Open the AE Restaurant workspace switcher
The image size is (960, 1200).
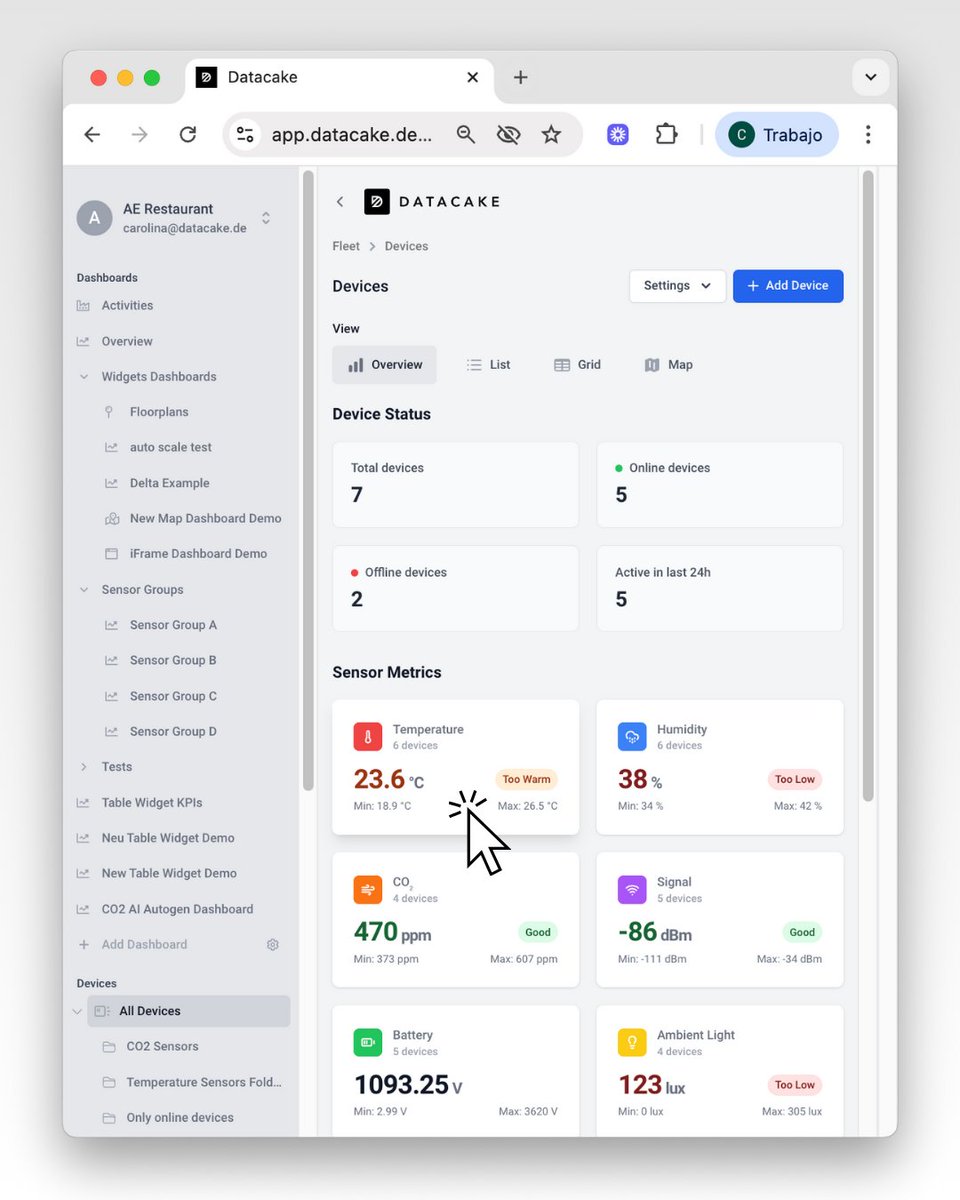click(x=266, y=217)
